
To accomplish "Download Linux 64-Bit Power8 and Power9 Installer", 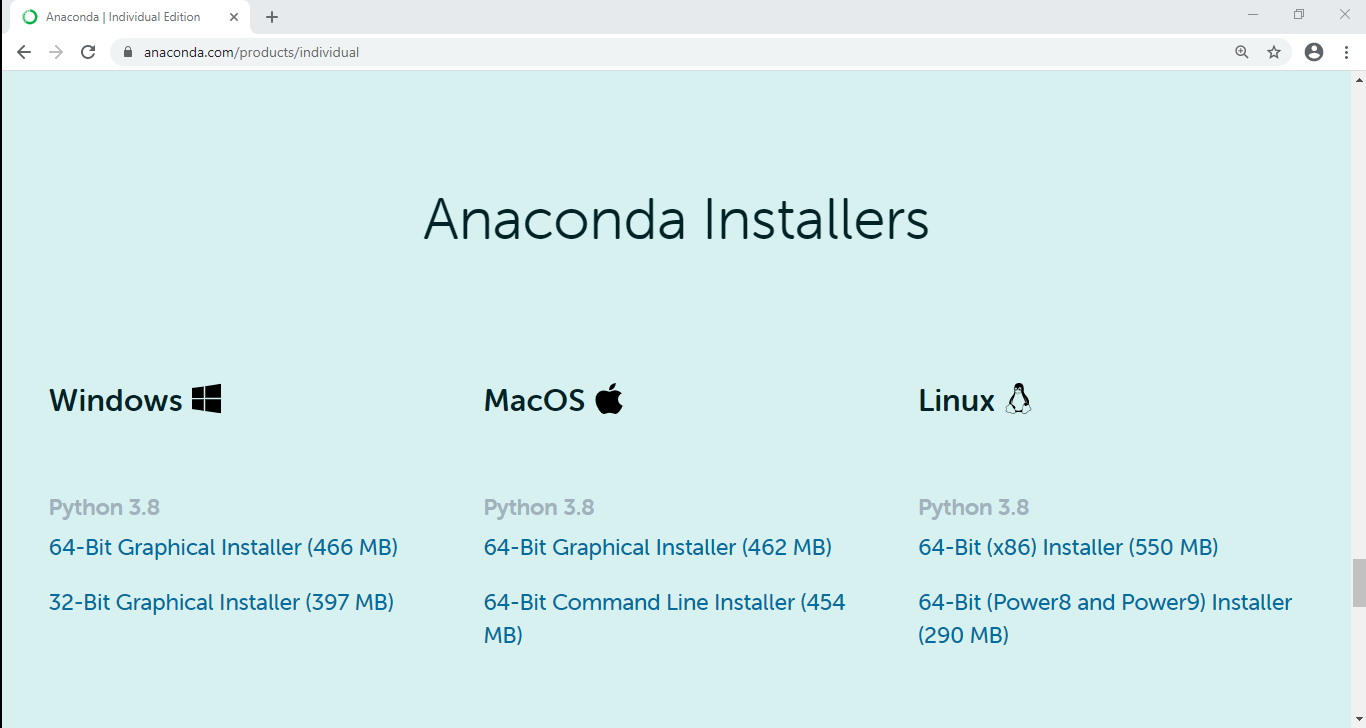I will pos(1105,619).
